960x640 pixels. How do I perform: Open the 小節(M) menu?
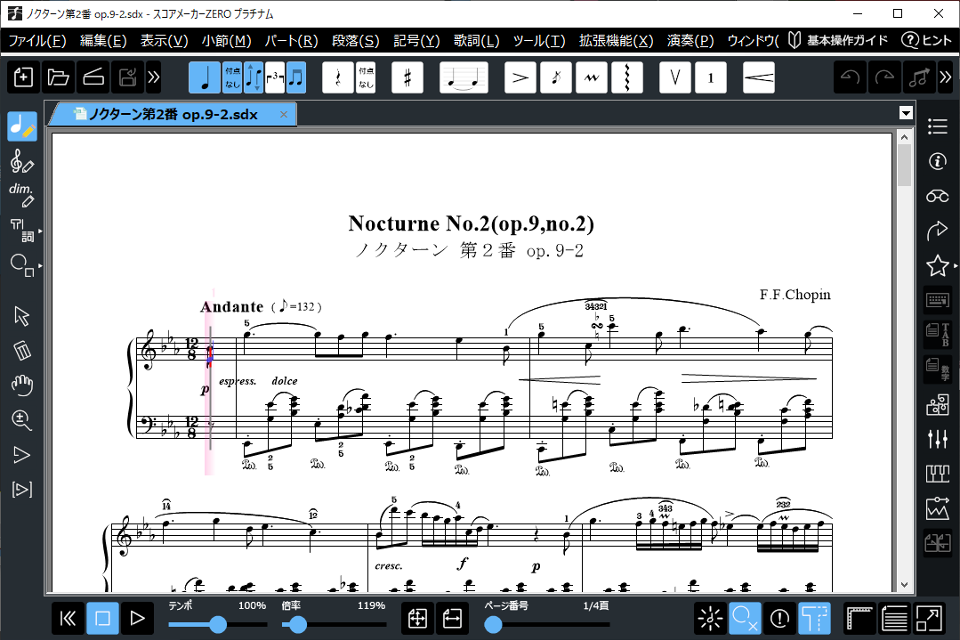pos(226,41)
